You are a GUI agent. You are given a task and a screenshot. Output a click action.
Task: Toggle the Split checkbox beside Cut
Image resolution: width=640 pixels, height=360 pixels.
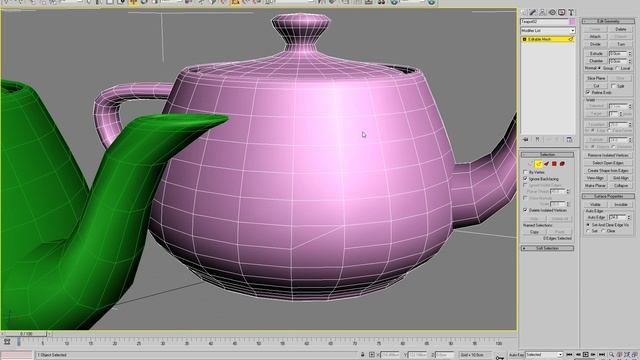613,86
